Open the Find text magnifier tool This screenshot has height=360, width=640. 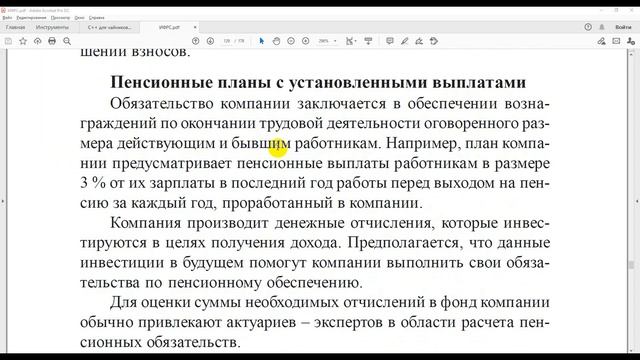point(67,41)
